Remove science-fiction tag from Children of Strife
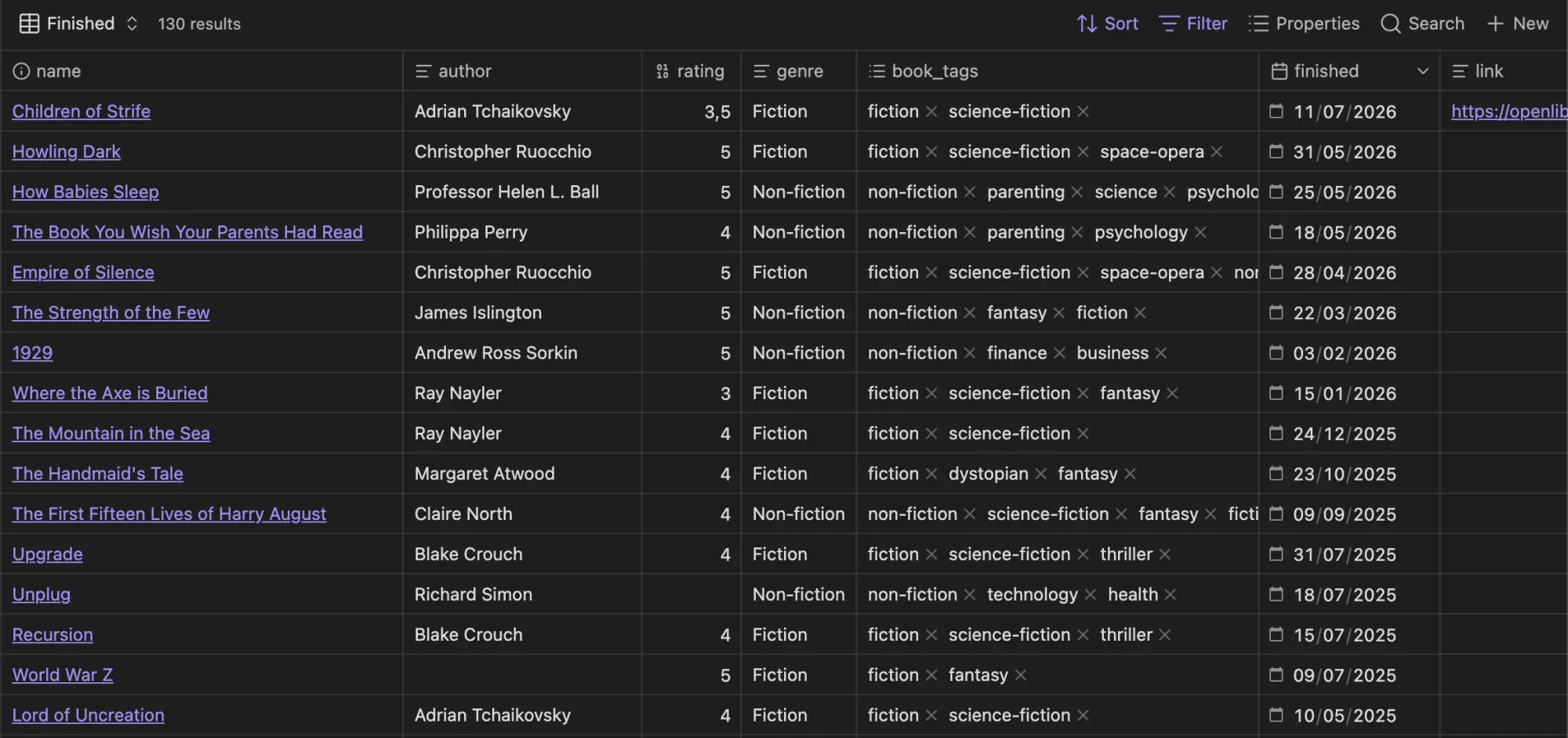 1083,111
